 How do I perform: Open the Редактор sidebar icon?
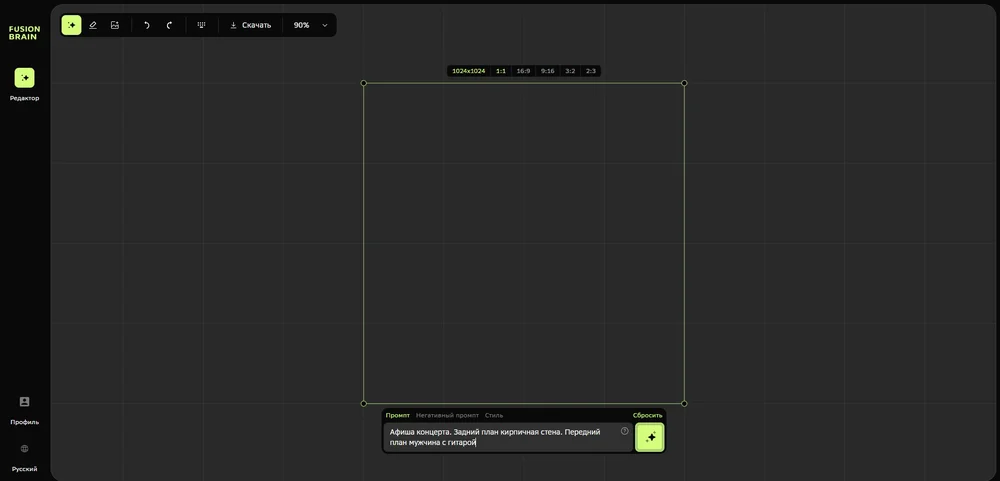[24, 78]
